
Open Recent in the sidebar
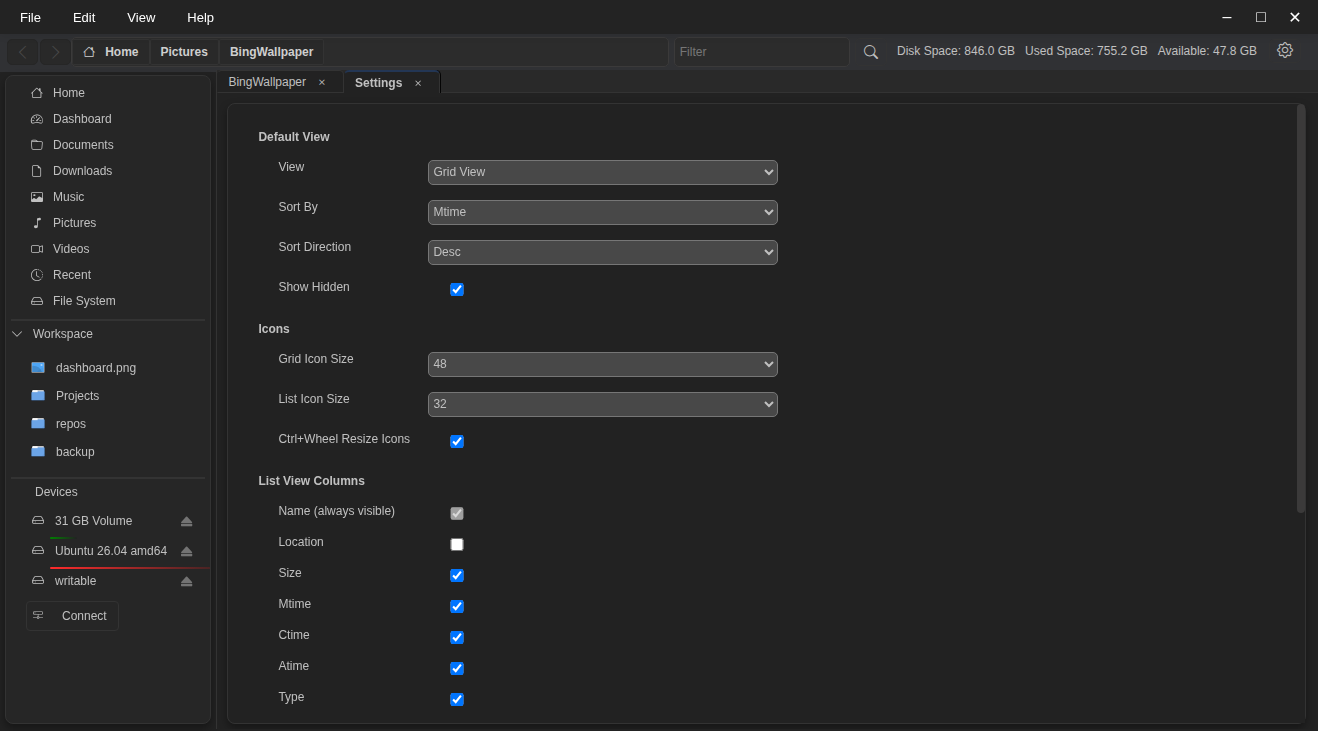pos(72,275)
